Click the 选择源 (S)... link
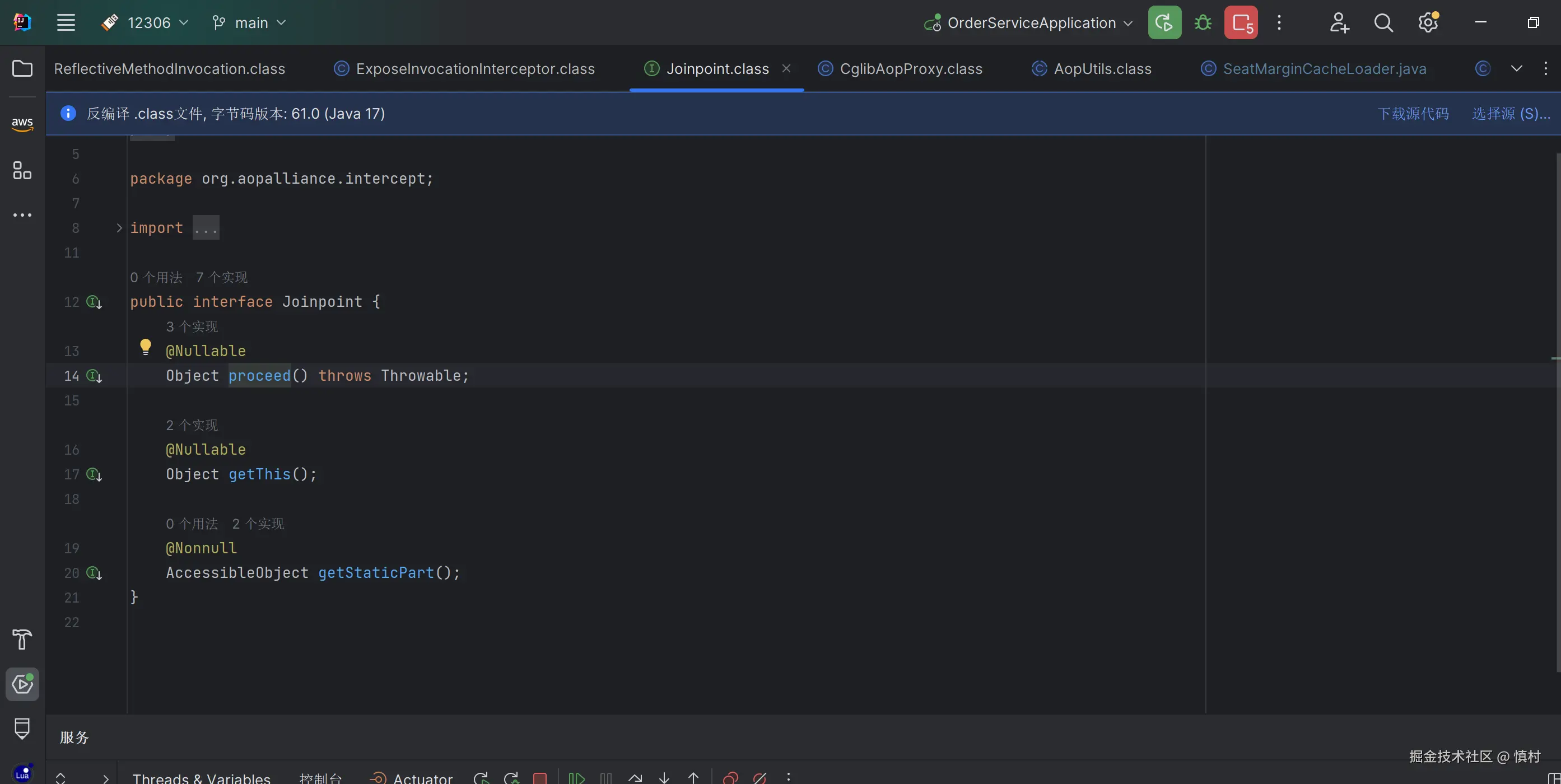The height and width of the screenshot is (784, 1561). [x=1511, y=114]
